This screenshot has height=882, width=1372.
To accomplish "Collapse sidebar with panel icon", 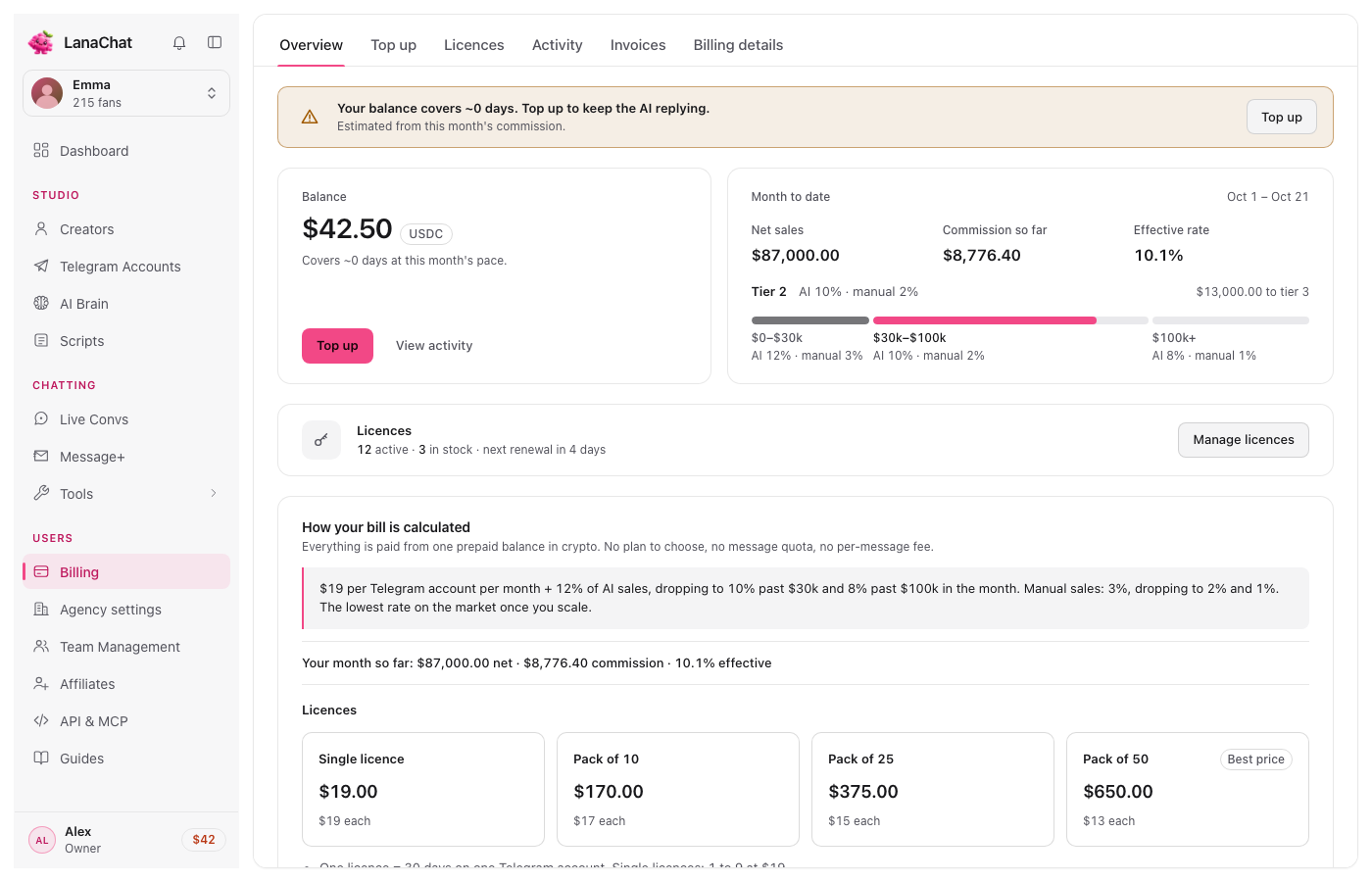I will [215, 42].
